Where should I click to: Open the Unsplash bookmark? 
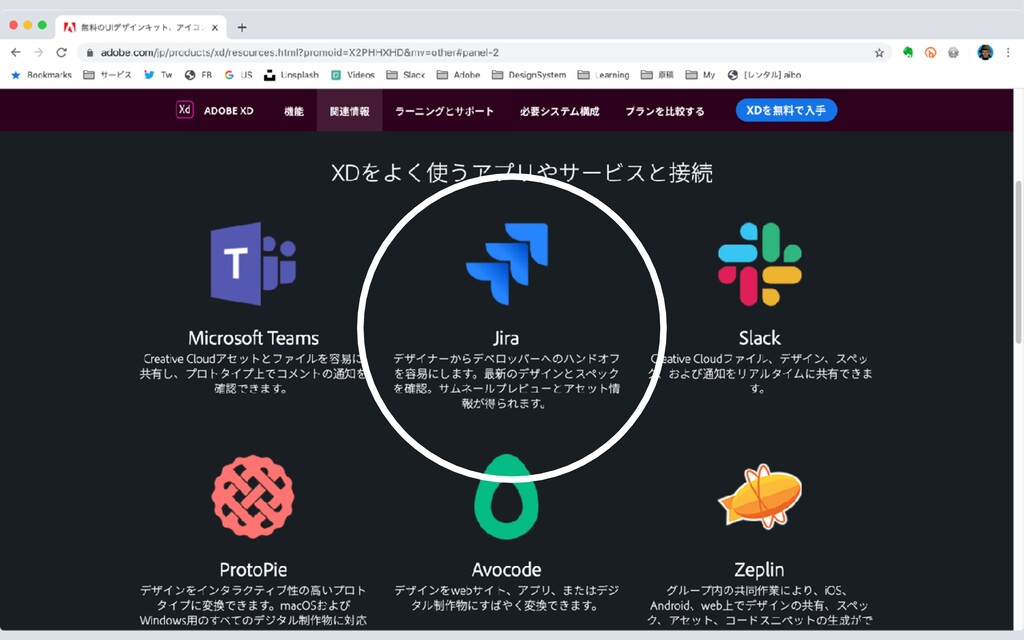291,75
